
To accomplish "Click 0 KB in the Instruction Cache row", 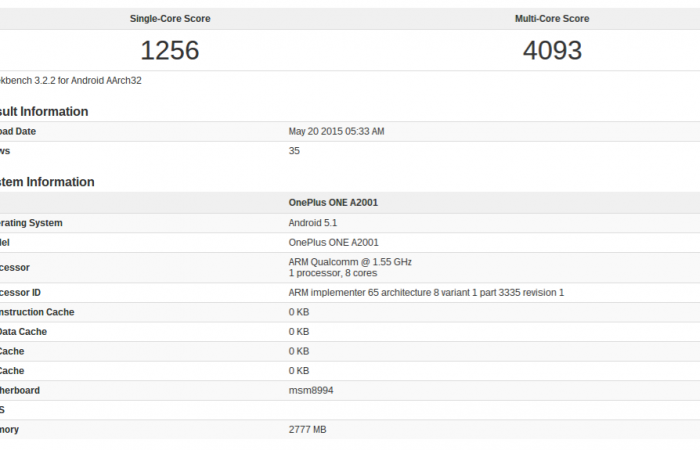I will [299, 312].
